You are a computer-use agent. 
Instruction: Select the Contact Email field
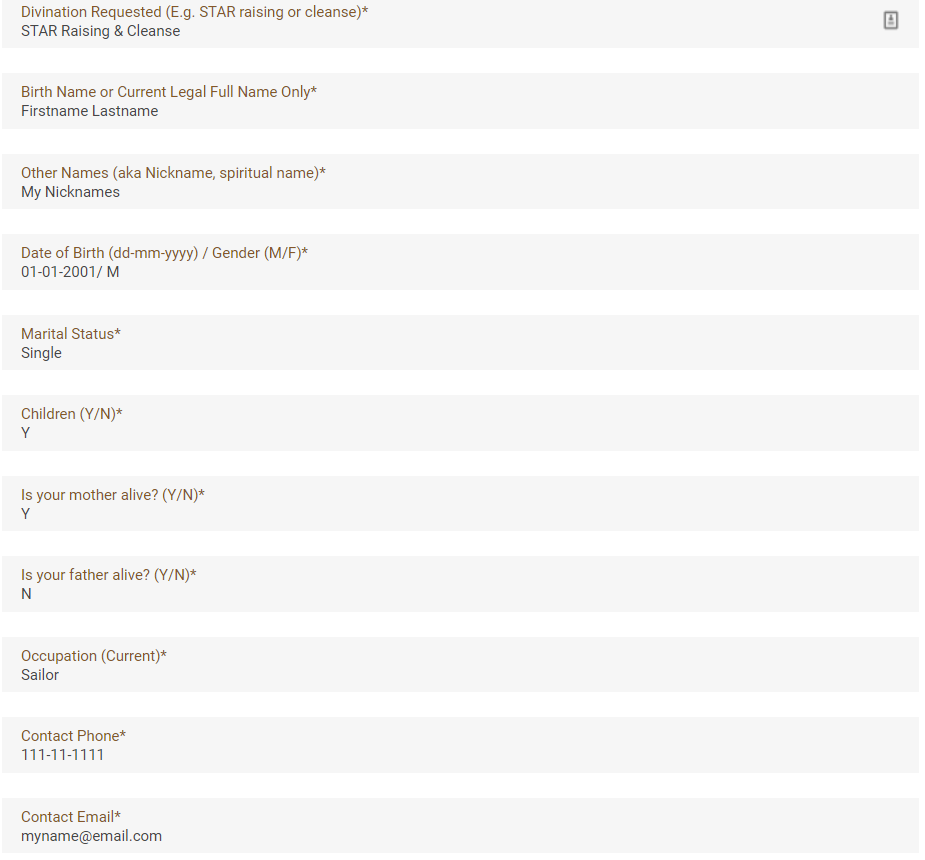[x=460, y=826]
